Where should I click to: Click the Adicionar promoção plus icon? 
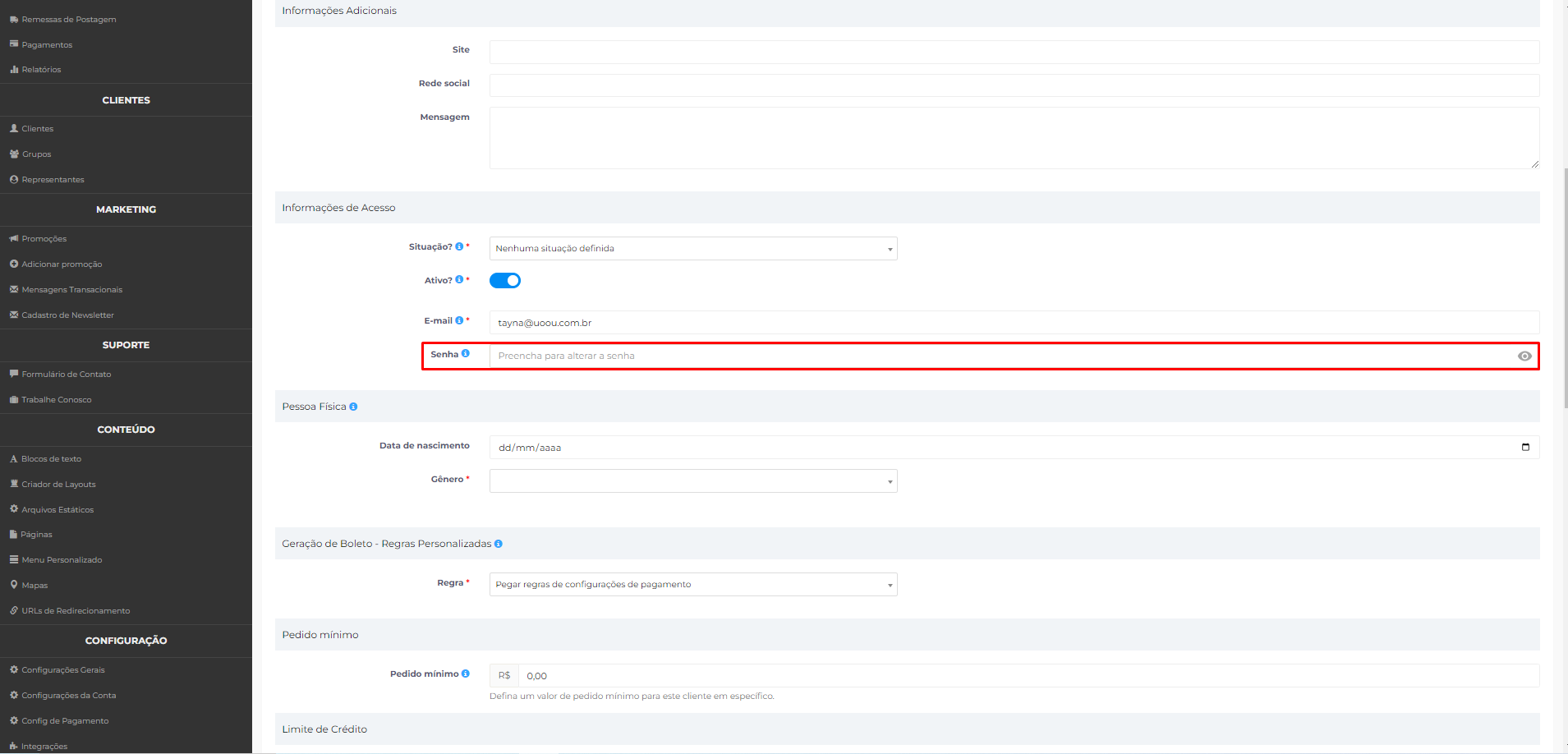point(14,264)
